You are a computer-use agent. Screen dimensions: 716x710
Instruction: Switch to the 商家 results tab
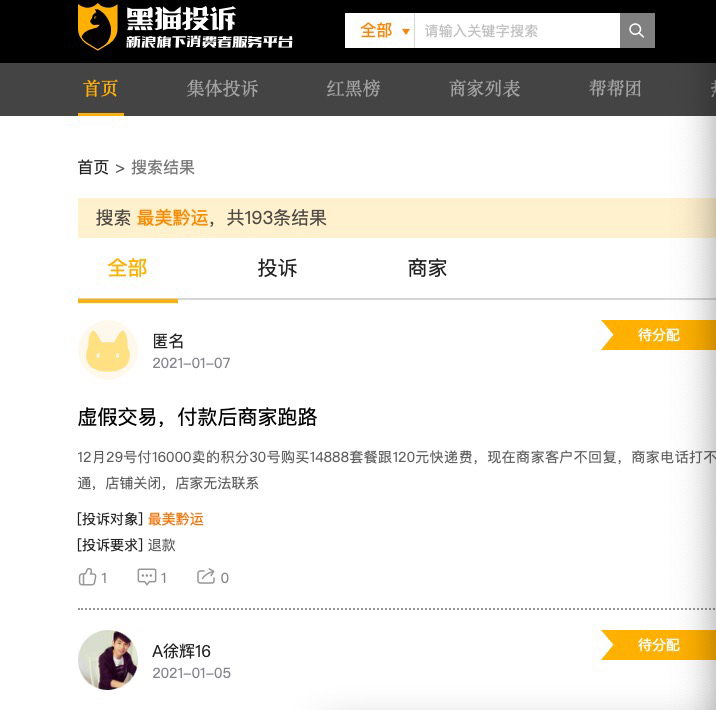coord(427,268)
